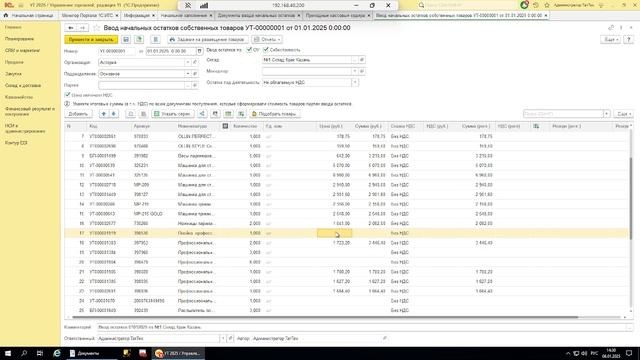Click the Добавить button

[78, 114]
